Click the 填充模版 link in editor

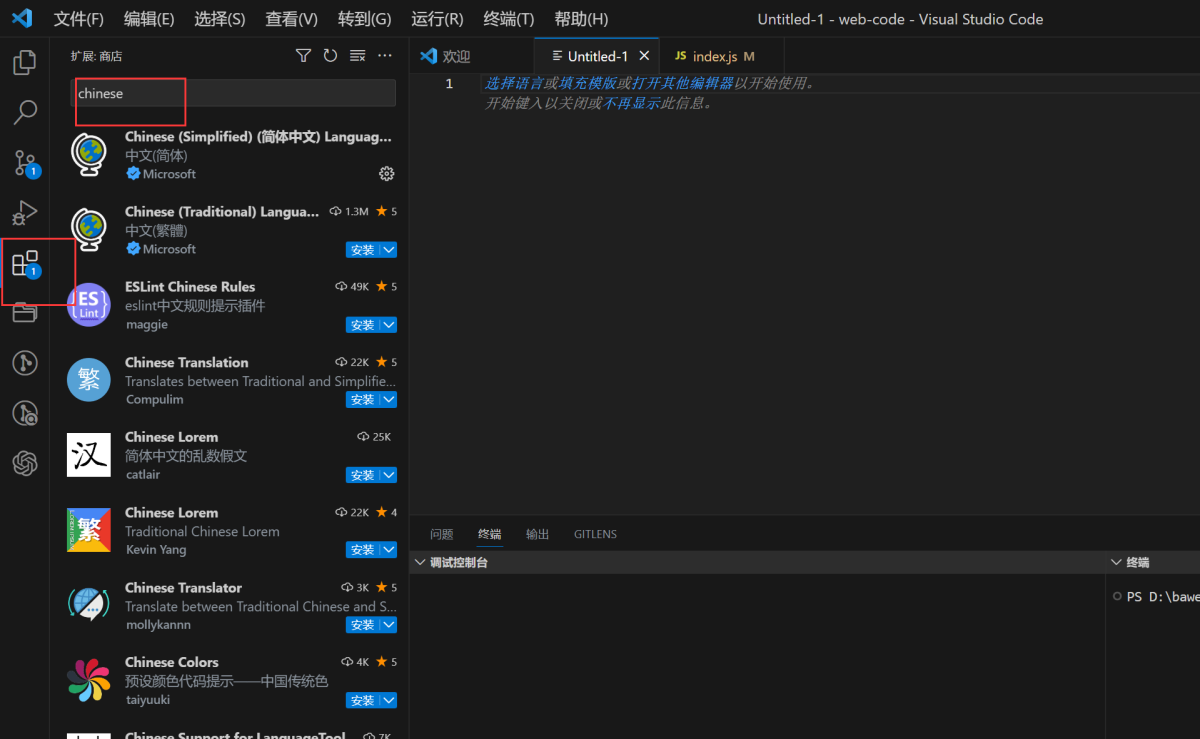coord(588,83)
